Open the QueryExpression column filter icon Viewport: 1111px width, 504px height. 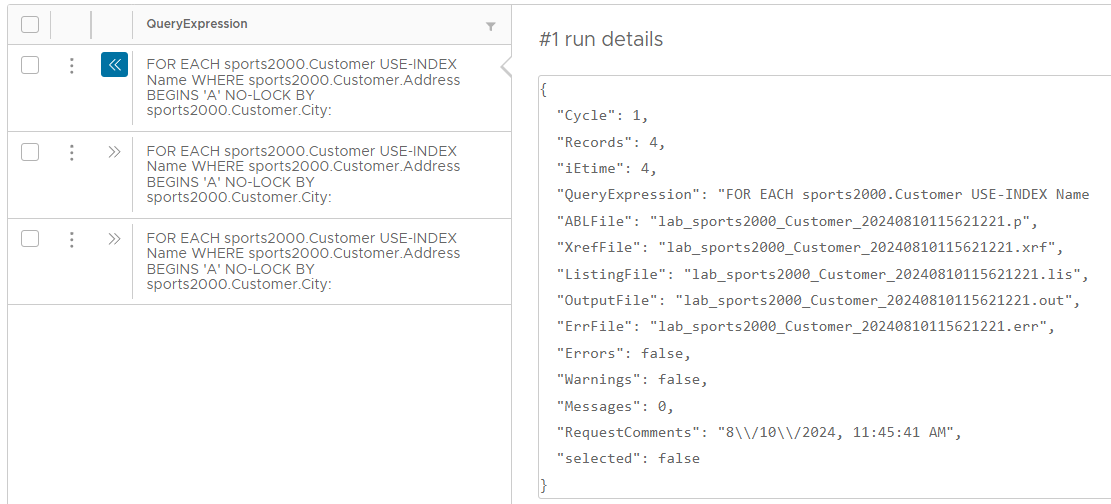click(490, 26)
